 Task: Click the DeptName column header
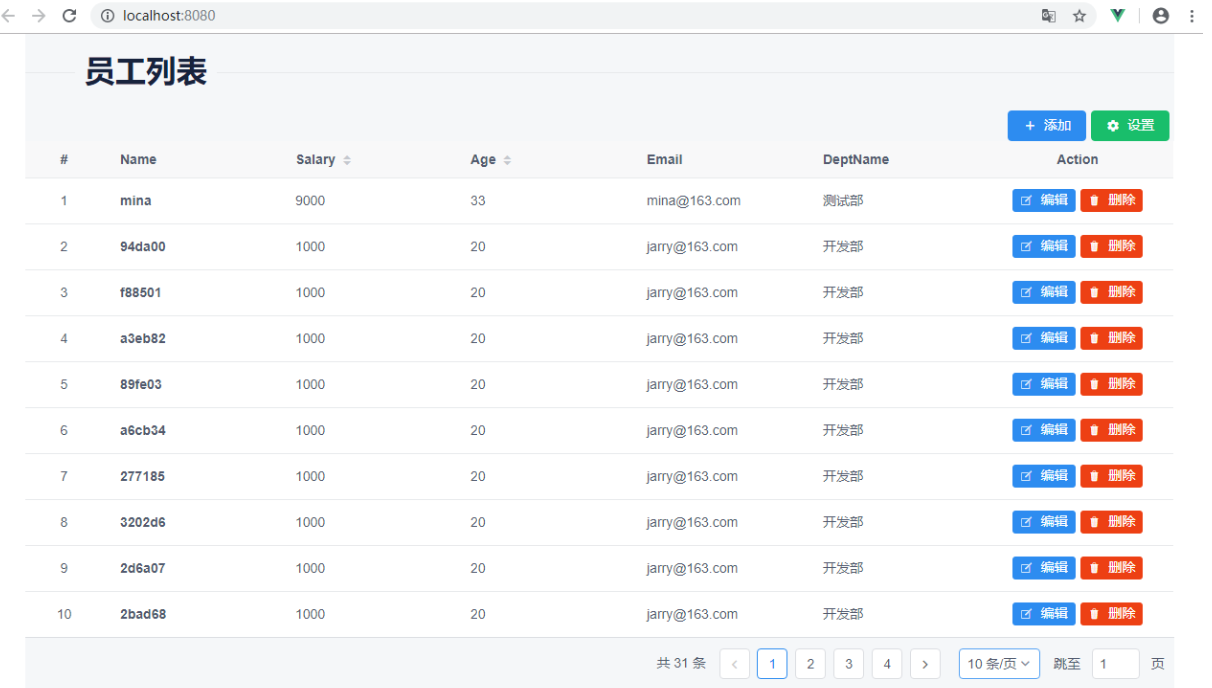856,160
